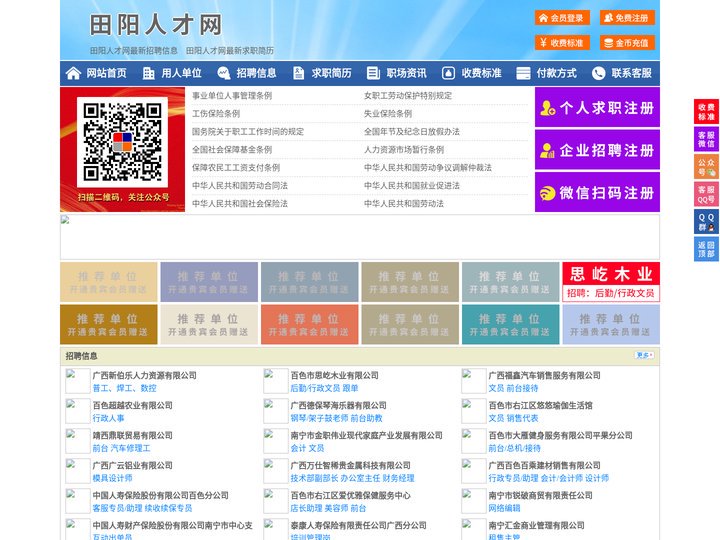Open the 百色市大雁健身服务有限公司平果分公司 listing
The height and width of the screenshot is (540, 720).
560,435
